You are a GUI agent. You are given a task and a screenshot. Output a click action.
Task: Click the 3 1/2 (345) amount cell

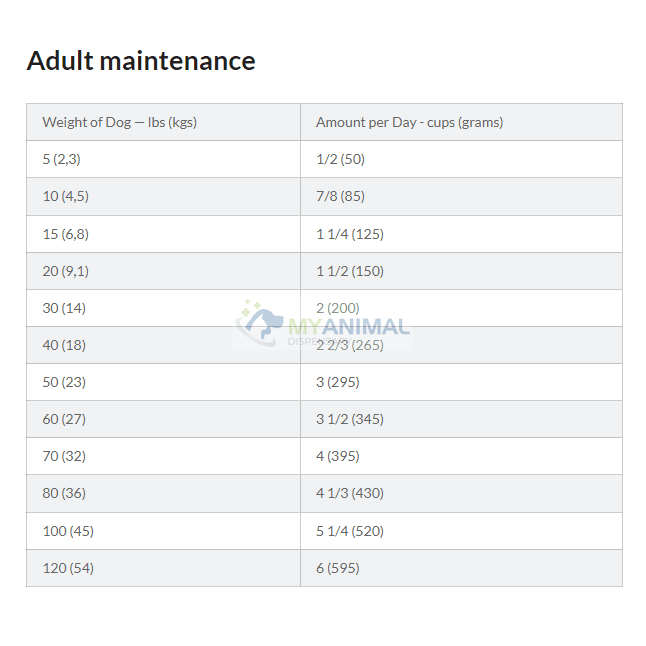pyautogui.click(x=350, y=419)
